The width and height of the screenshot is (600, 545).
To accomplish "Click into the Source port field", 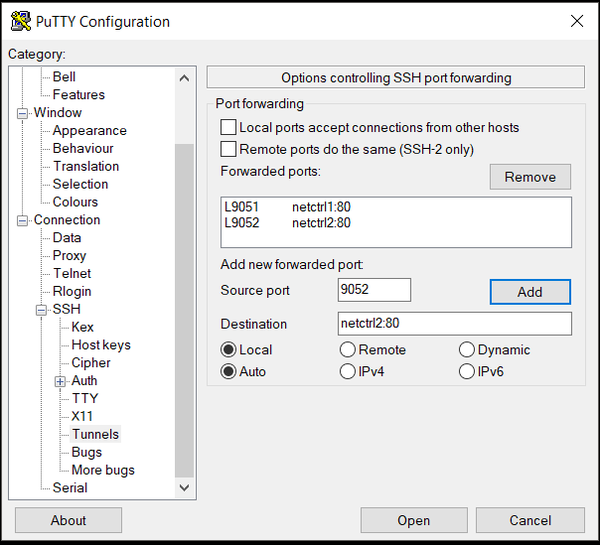I will 374,290.
